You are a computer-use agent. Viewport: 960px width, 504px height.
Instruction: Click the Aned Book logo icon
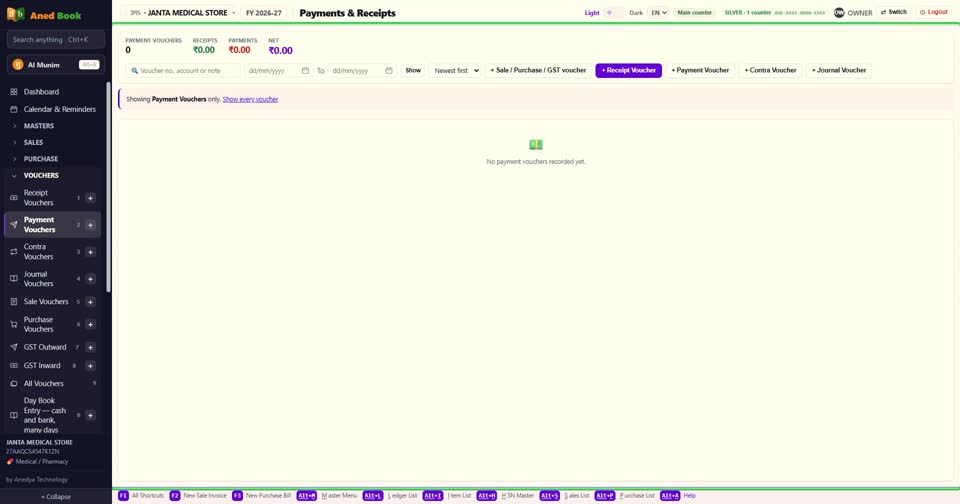click(x=16, y=15)
